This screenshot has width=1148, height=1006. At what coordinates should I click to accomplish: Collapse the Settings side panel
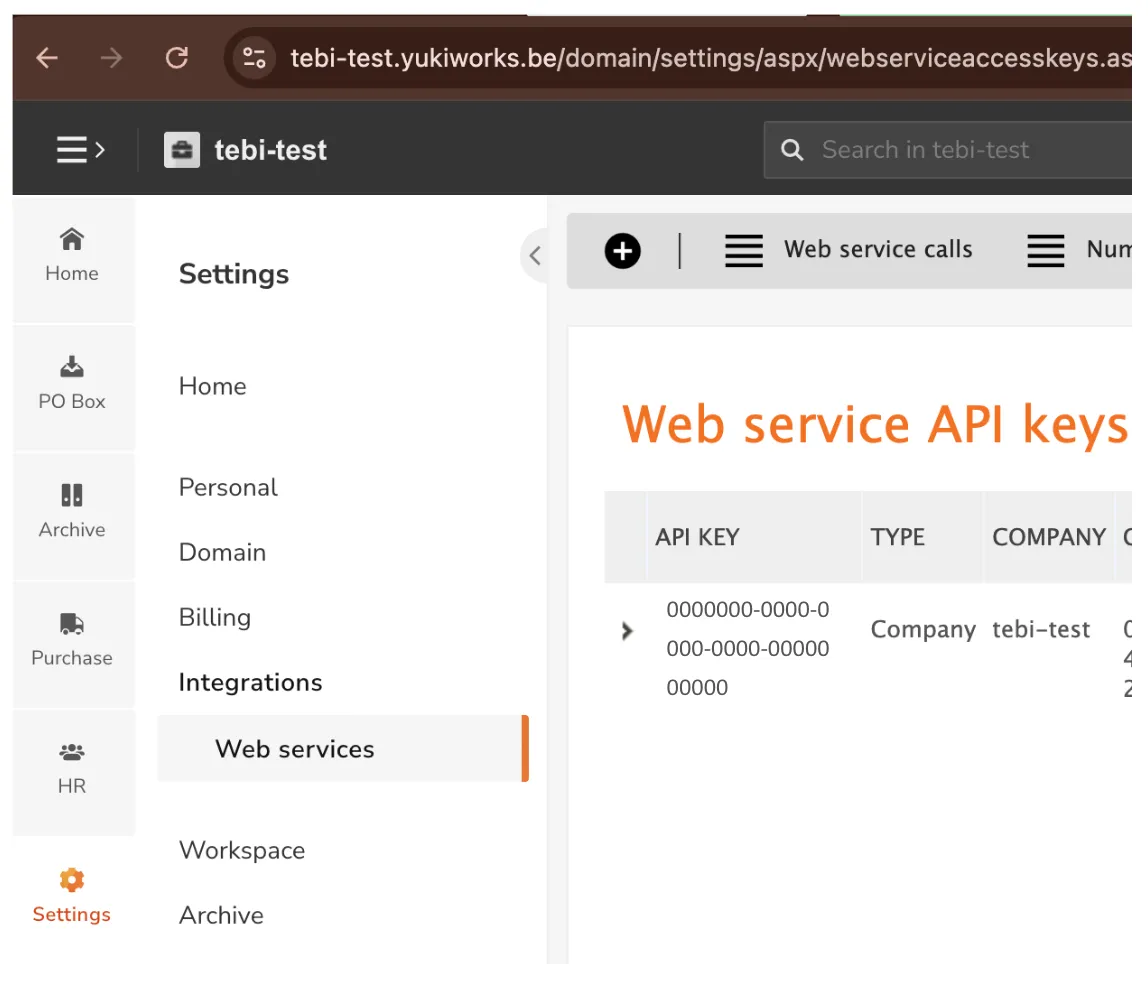535,256
